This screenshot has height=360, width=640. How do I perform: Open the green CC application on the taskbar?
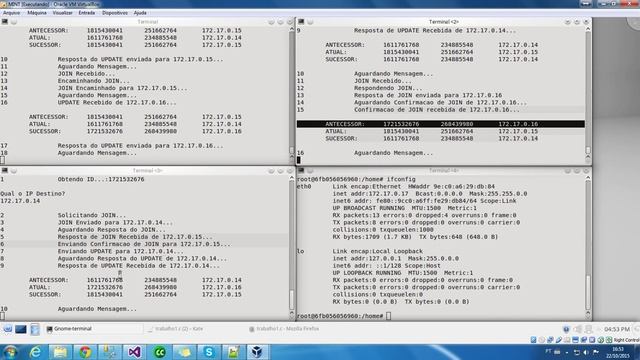pos(159,352)
